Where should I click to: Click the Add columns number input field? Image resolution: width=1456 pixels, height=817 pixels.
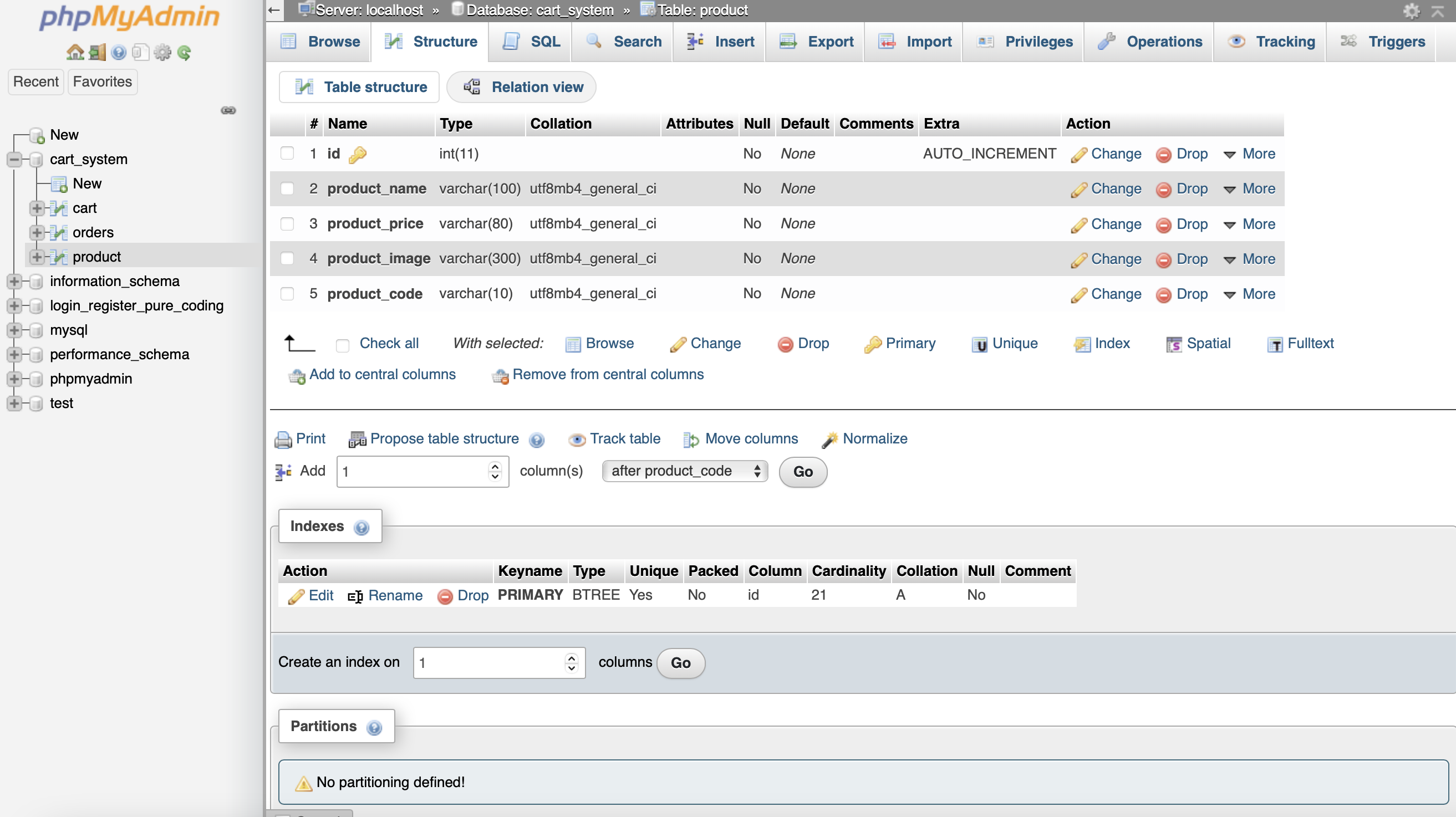point(413,471)
